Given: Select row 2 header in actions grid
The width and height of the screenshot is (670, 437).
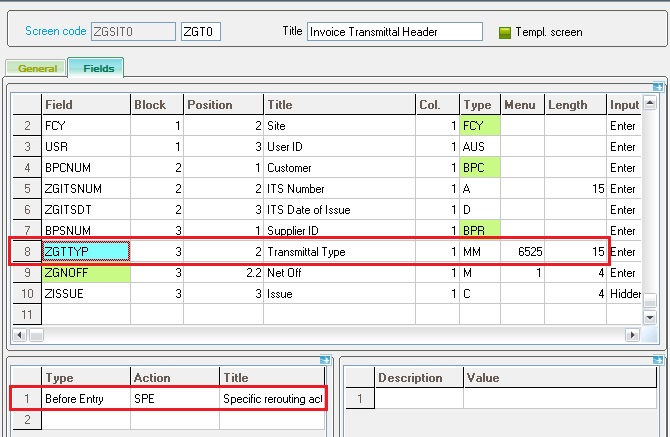Looking at the screenshot, I should click(x=27, y=419).
